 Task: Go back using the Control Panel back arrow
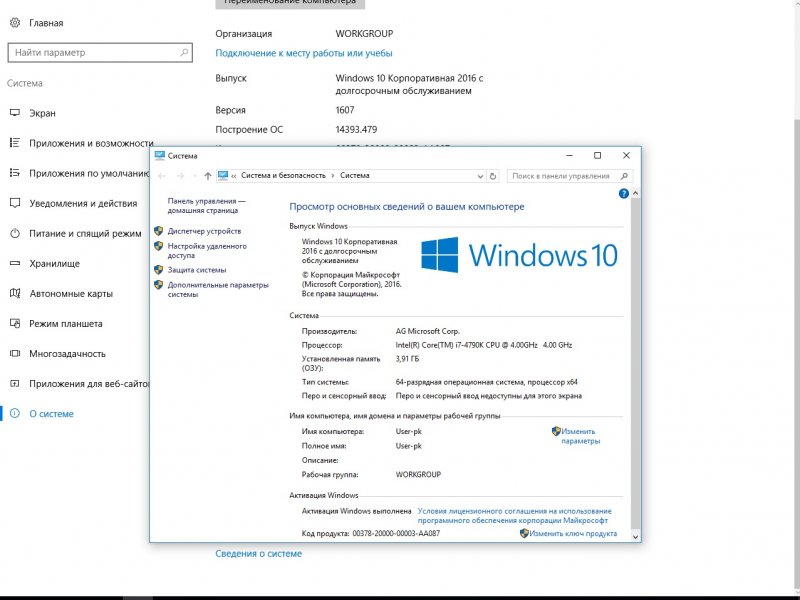pos(162,176)
